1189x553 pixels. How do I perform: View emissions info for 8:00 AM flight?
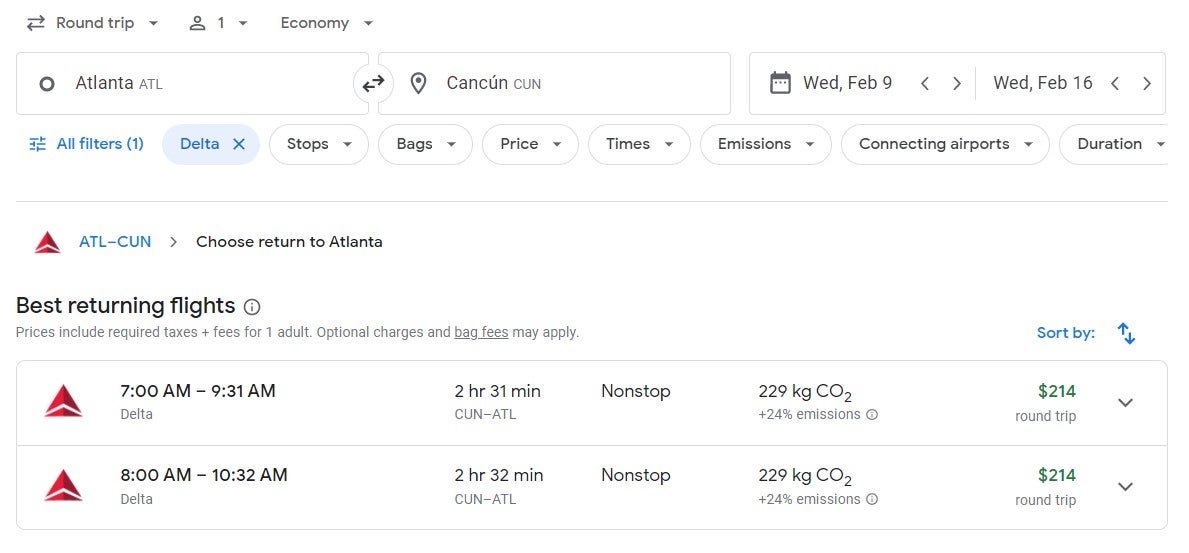[872, 500]
